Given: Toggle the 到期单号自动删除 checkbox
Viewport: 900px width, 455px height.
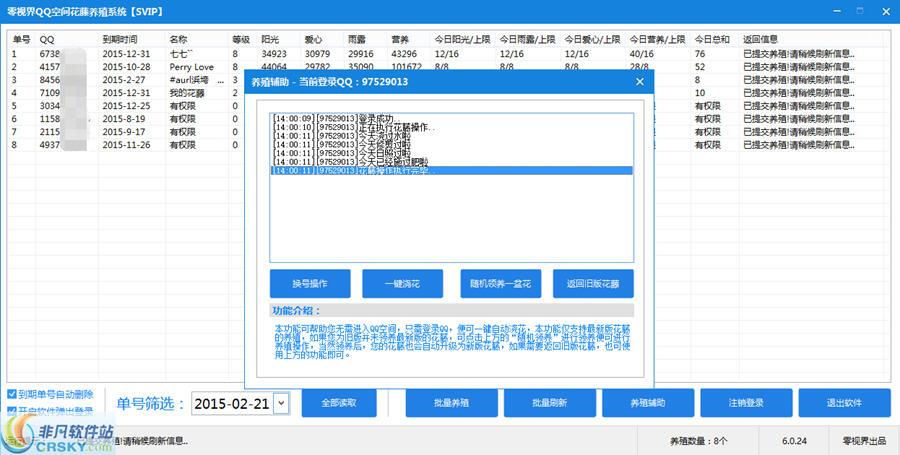Looking at the screenshot, I should [x=11, y=394].
